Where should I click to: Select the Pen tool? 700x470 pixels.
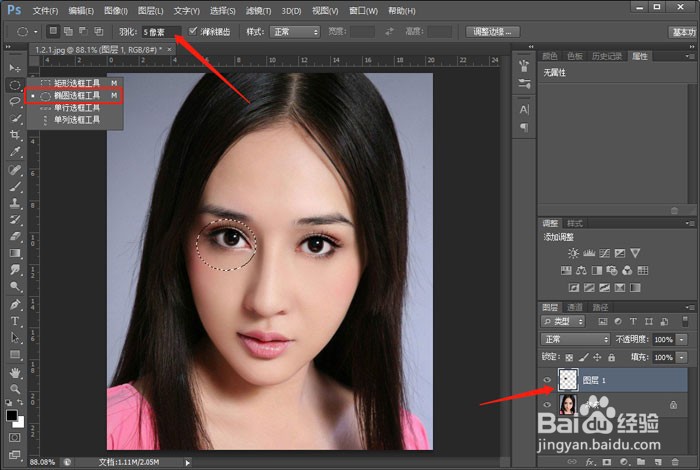[x=15, y=304]
